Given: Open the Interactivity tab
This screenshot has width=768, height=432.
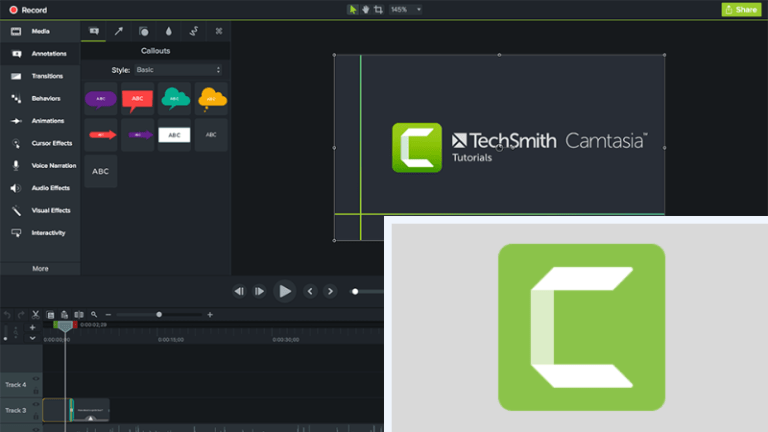Looking at the screenshot, I should pos(40,233).
